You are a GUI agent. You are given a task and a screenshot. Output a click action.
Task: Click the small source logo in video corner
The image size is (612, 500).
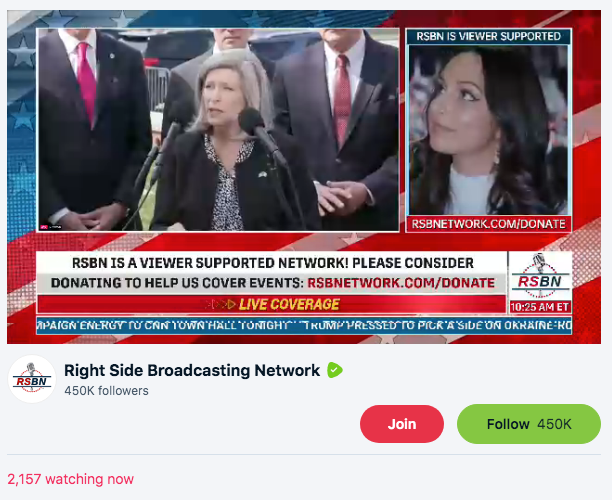[x=50, y=227]
